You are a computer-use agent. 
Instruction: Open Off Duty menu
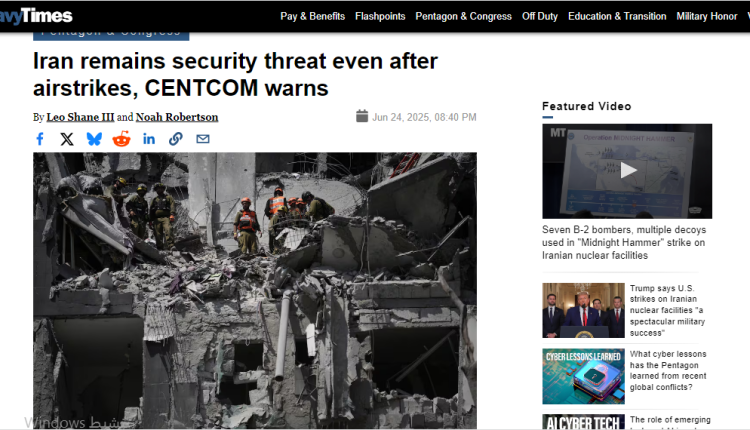tap(540, 16)
